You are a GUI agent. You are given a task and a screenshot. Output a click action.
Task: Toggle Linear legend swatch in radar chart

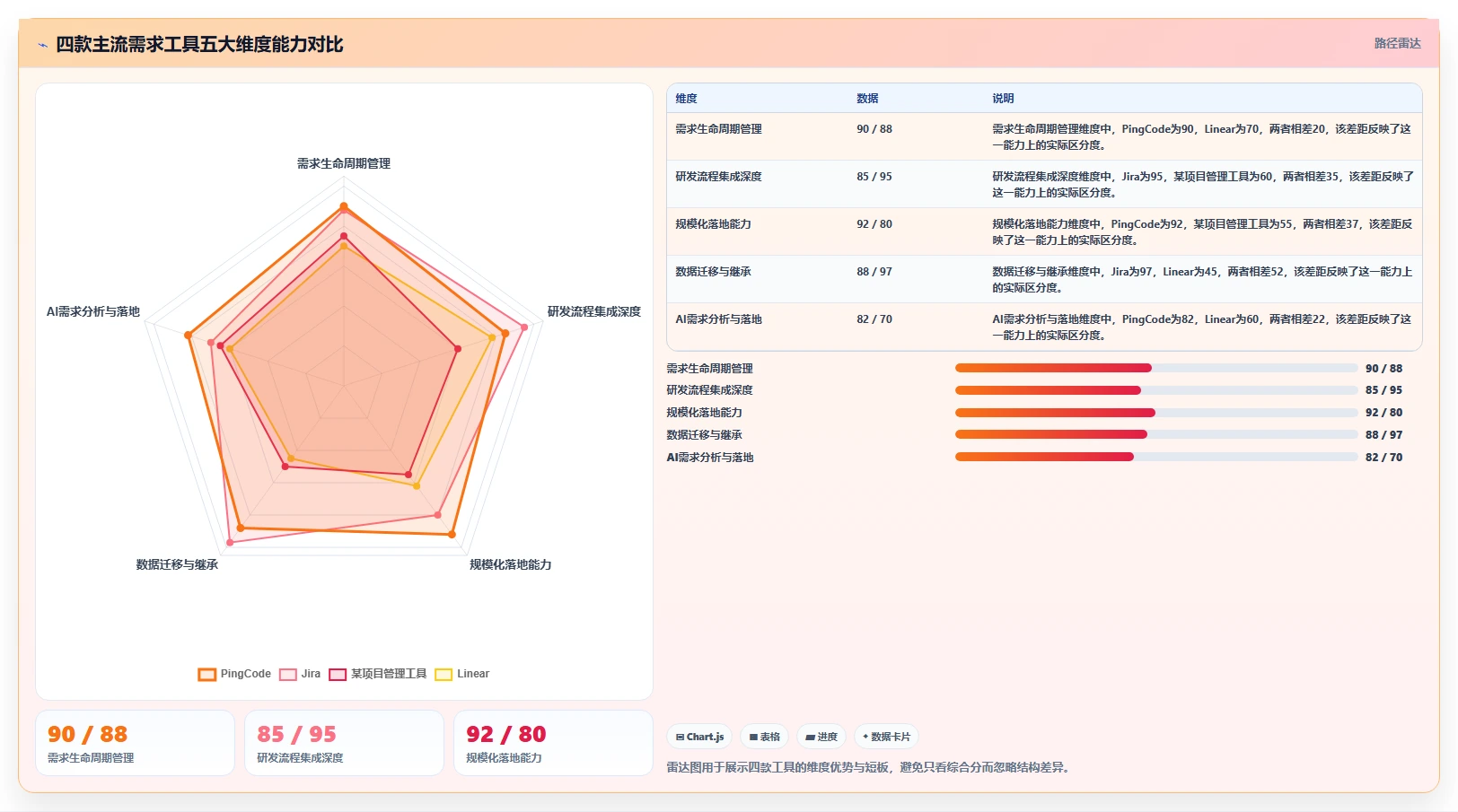click(444, 674)
